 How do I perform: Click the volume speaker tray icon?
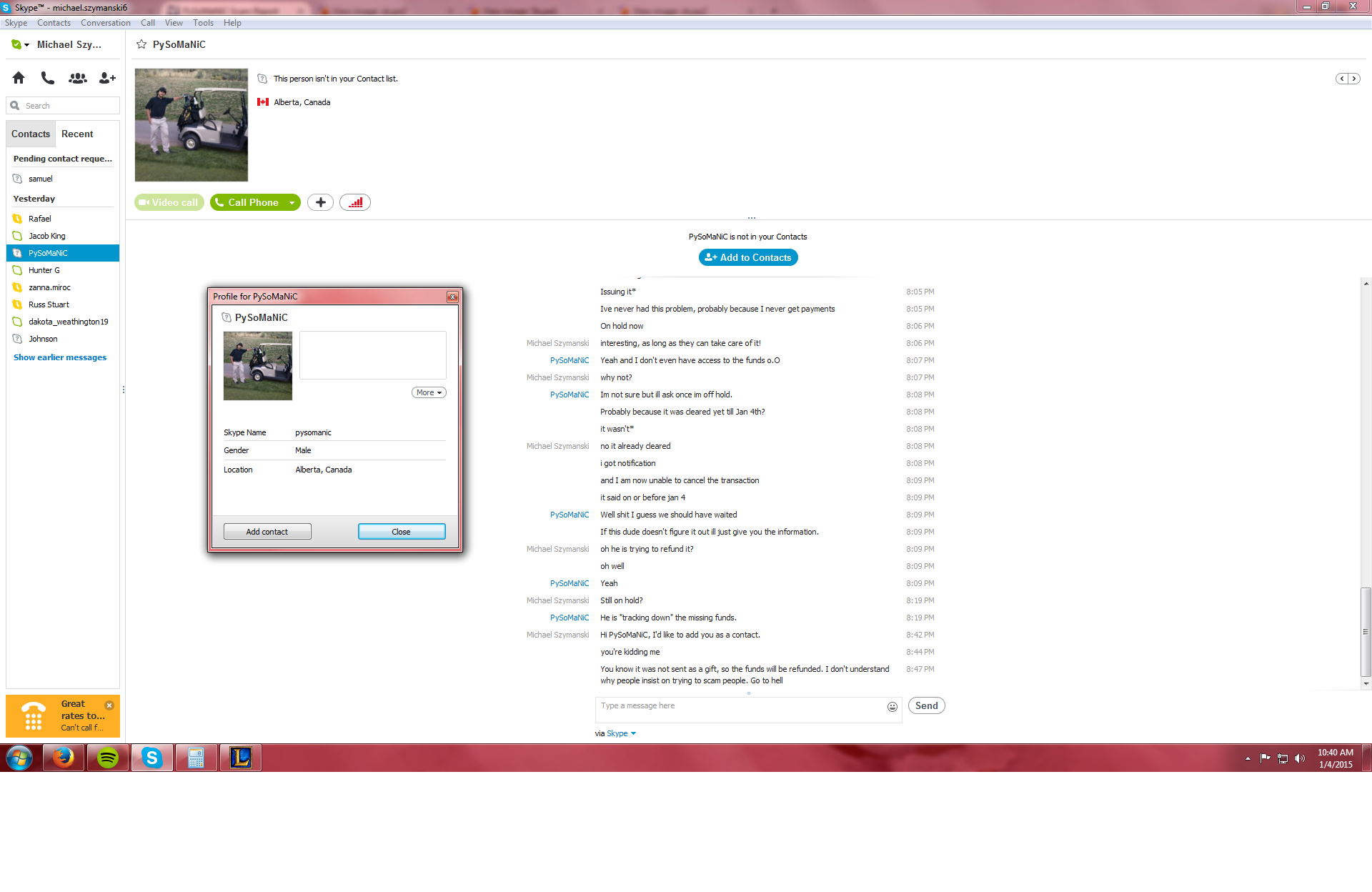(x=1300, y=759)
